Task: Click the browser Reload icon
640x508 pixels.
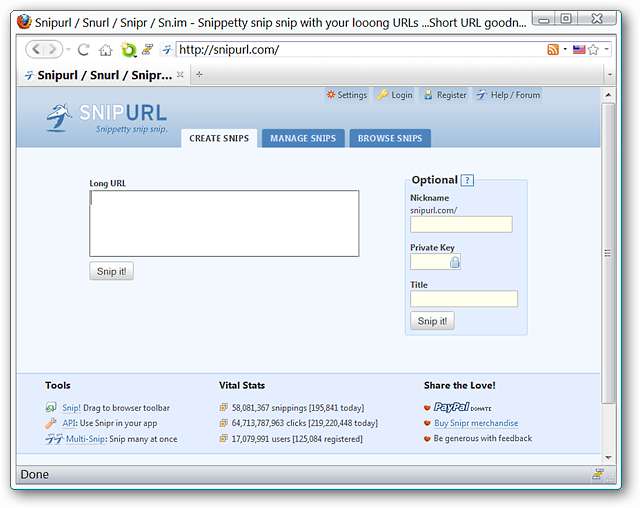Action: coord(84,50)
